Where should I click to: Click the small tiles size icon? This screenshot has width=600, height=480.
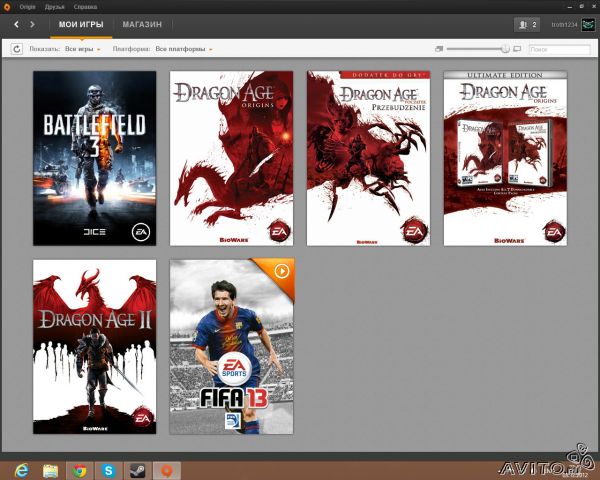coord(439,49)
